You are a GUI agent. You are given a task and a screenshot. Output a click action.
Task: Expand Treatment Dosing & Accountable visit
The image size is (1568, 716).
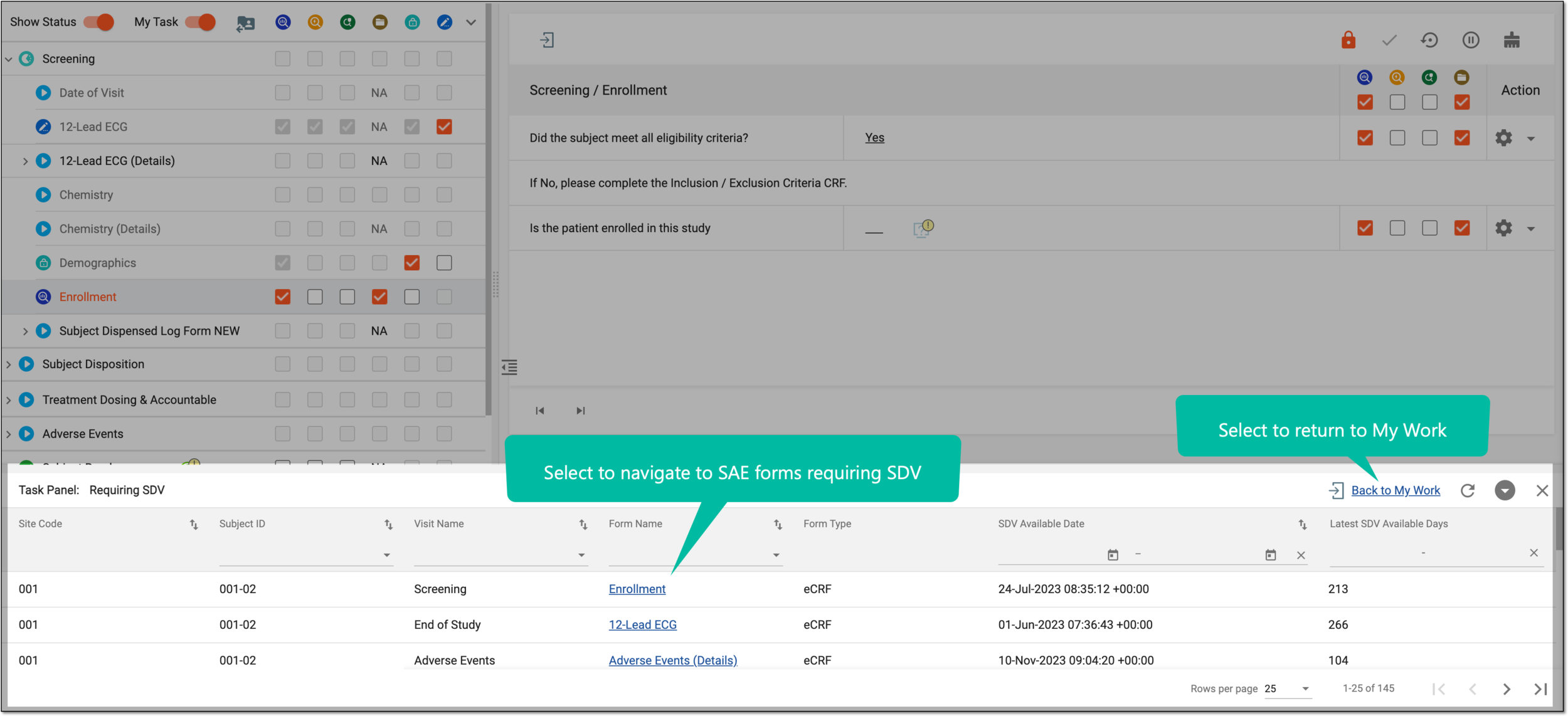(9, 400)
